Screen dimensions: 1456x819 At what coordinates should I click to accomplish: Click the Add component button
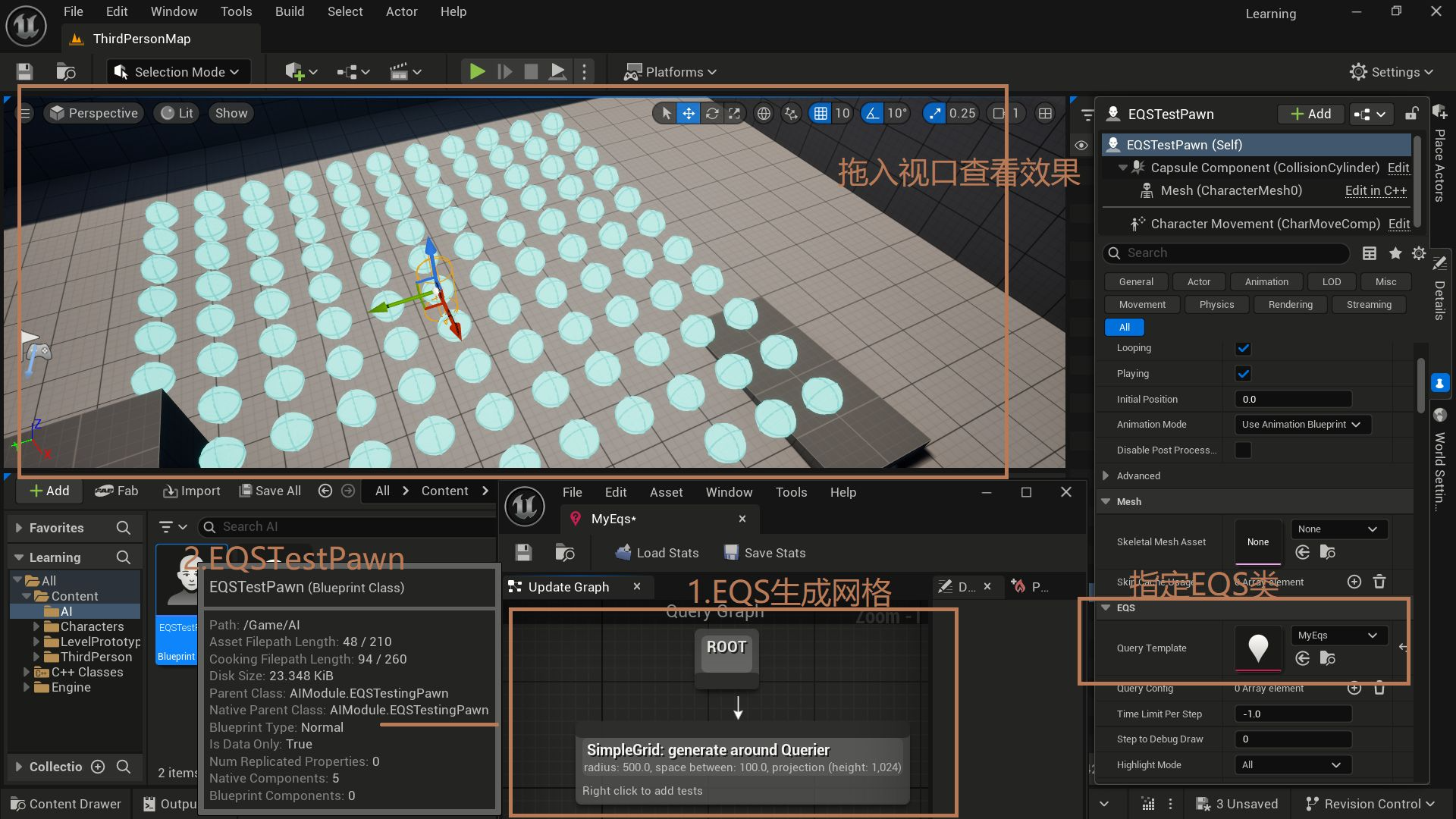click(1310, 114)
